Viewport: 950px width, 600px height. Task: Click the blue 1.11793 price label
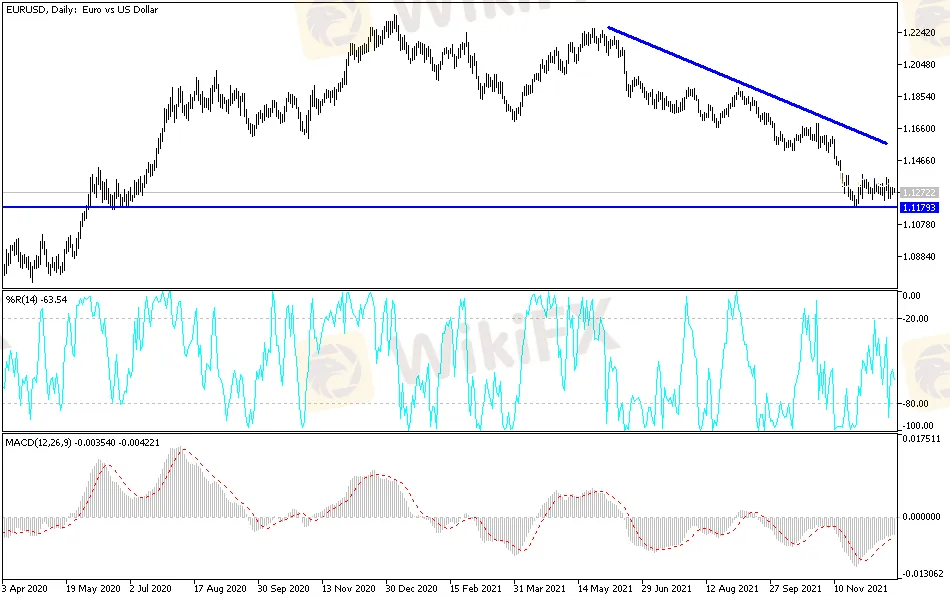(x=919, y=207)
